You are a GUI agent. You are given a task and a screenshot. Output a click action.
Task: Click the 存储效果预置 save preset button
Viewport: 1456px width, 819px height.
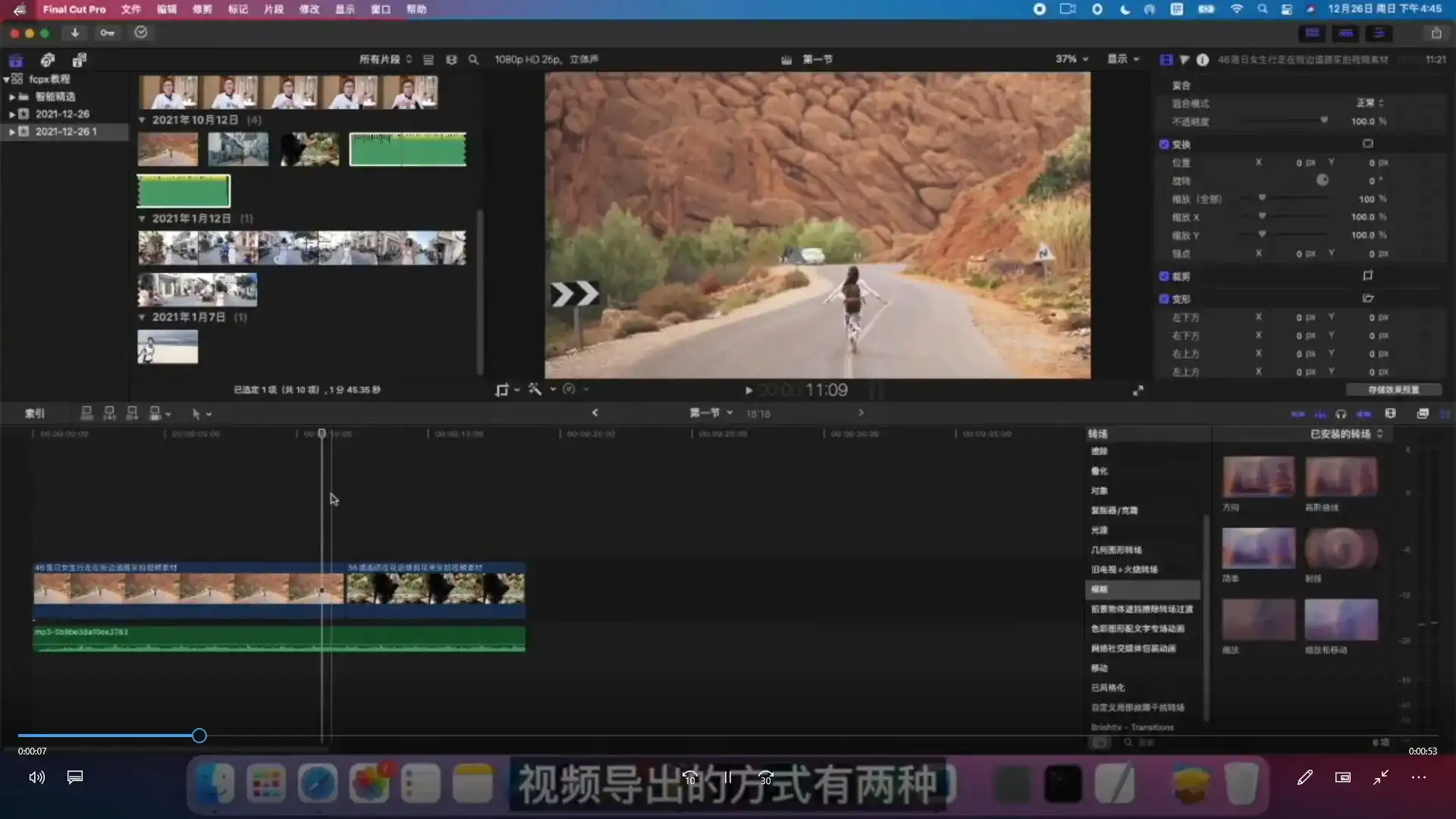[x=1394, y=389]
